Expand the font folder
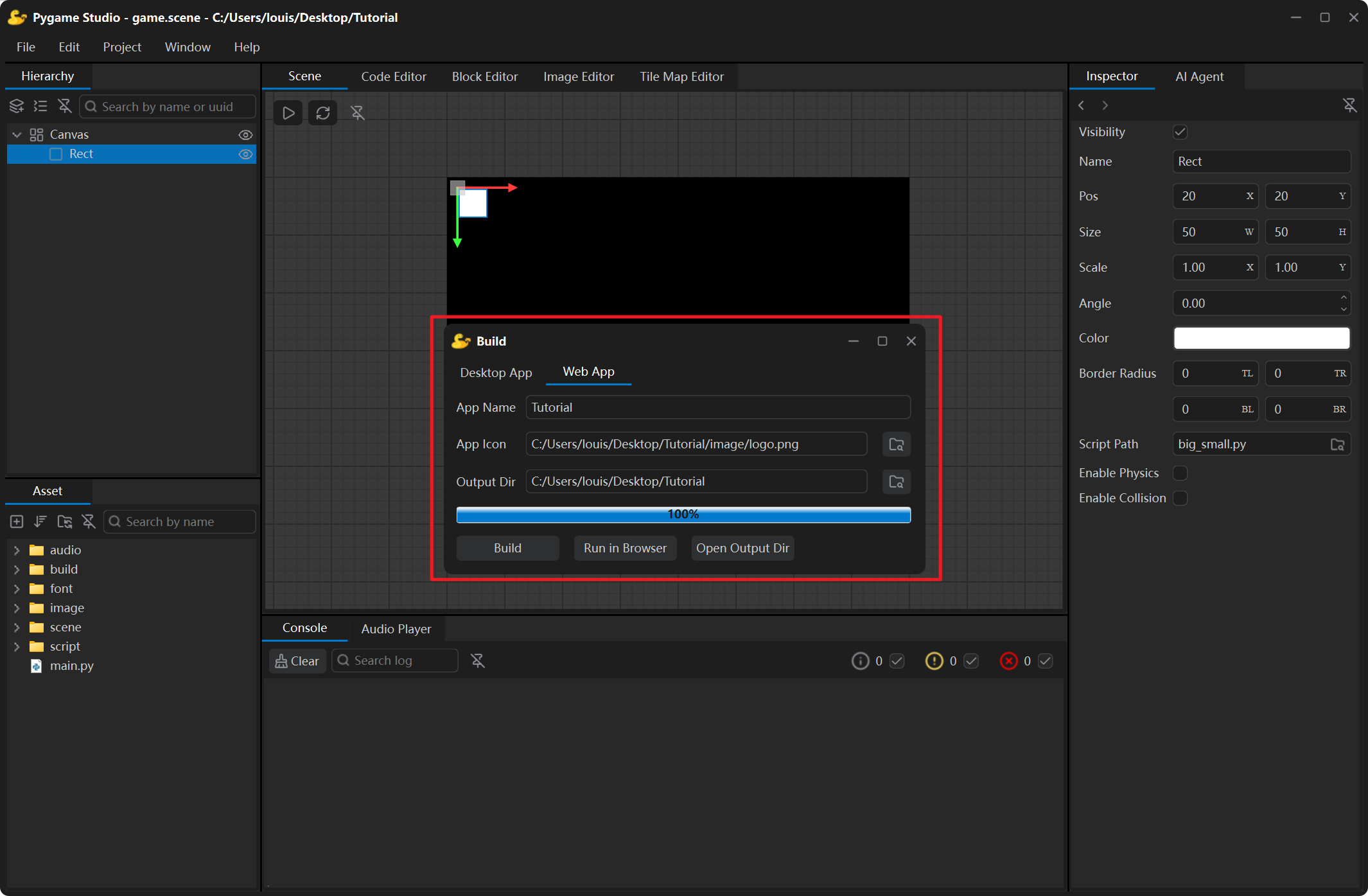 (x=17, y=589)
